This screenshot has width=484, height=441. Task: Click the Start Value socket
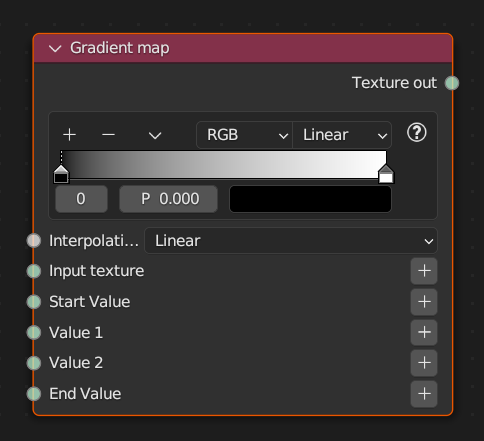click(x=34, y=302)
